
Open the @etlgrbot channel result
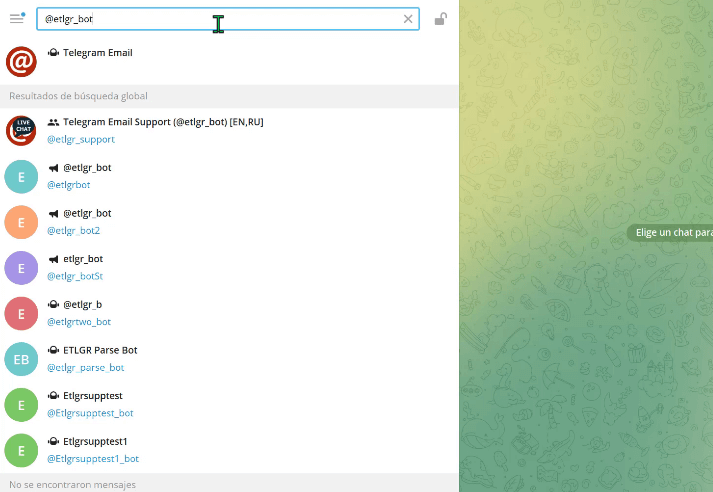pyautogui.click(x=229, y=176)
